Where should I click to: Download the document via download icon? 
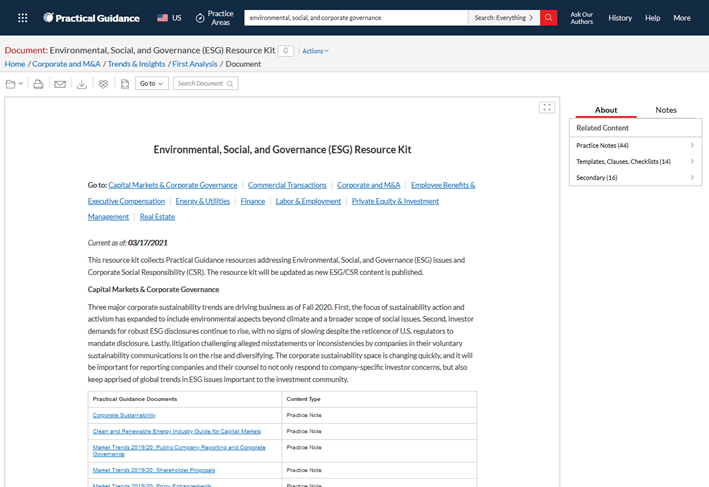coord(81,84)
